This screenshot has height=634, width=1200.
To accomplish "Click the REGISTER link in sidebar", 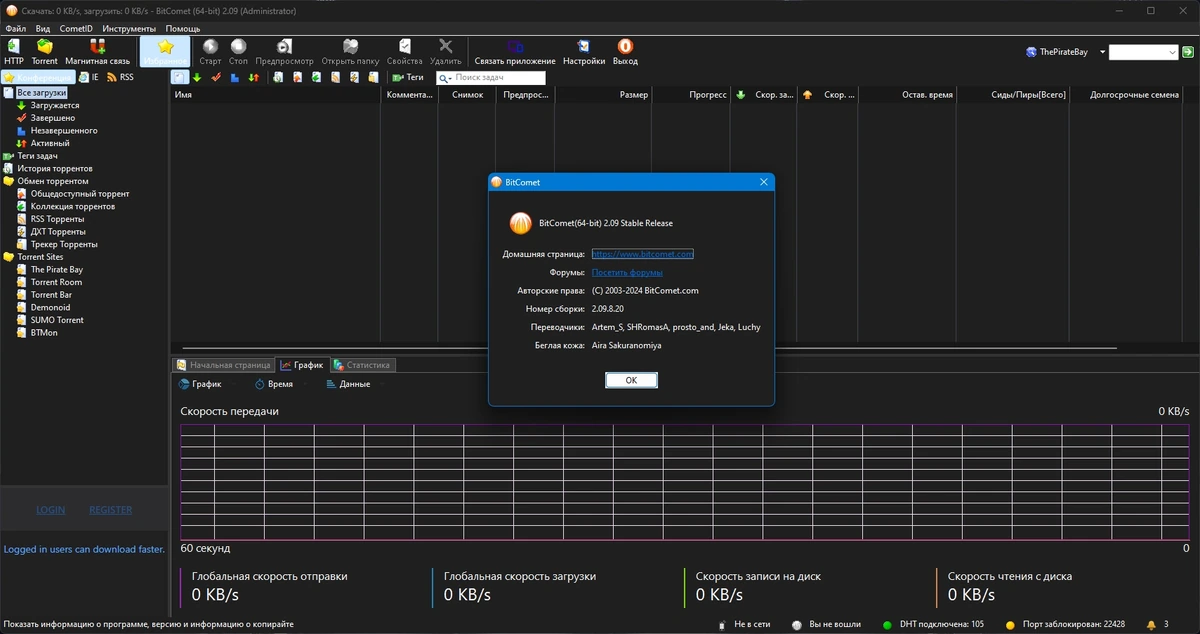I will point(111,510).
